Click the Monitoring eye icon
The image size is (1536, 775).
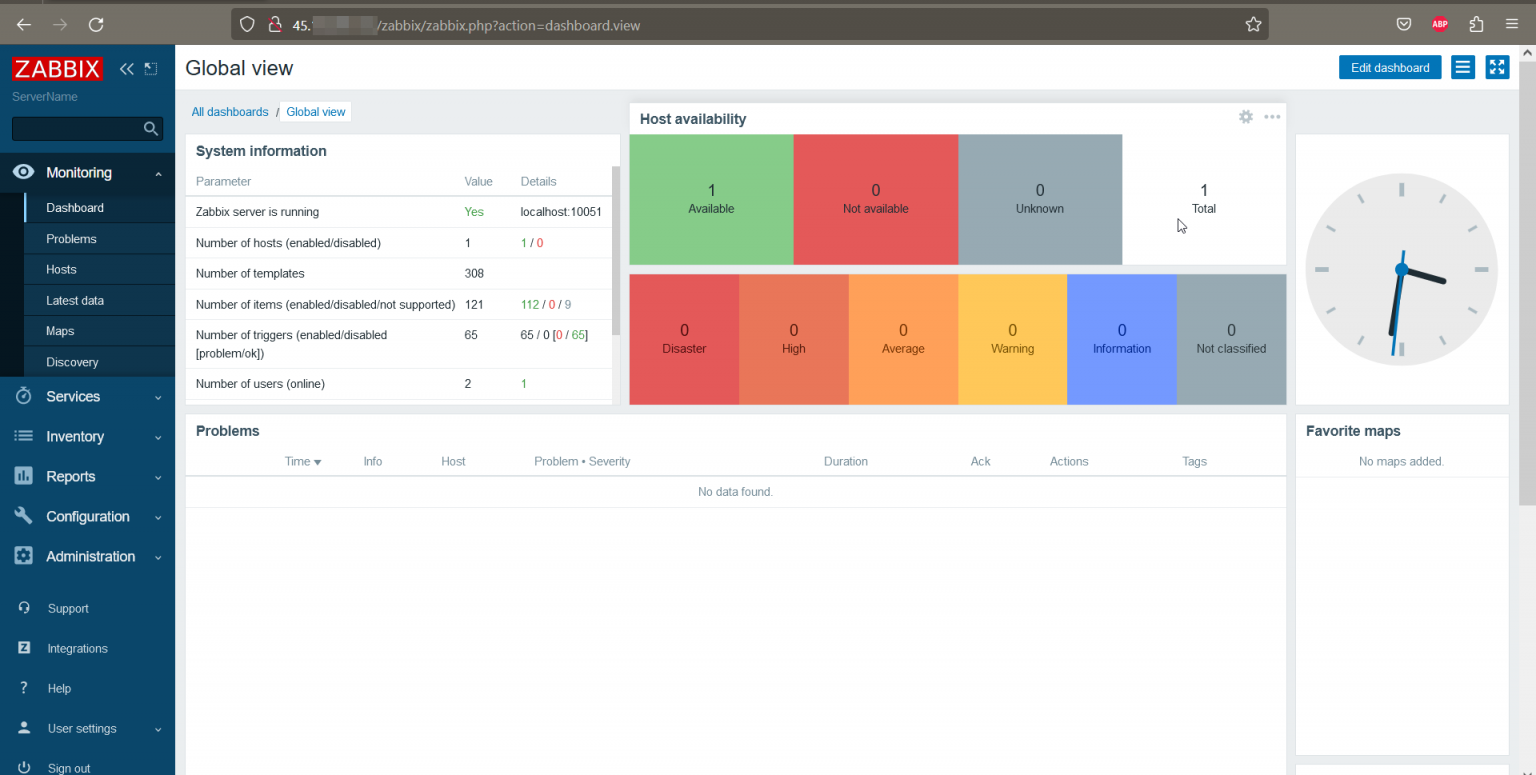22,172
